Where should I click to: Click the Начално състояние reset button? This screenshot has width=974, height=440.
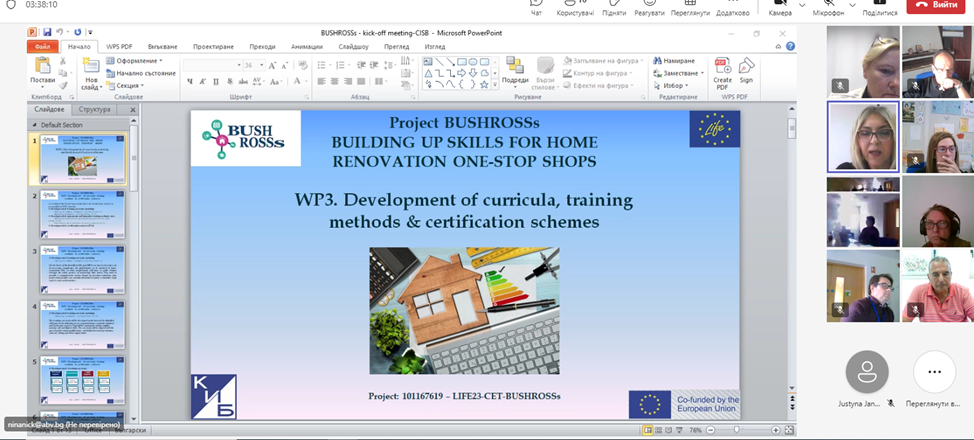(x=141, y=73)
